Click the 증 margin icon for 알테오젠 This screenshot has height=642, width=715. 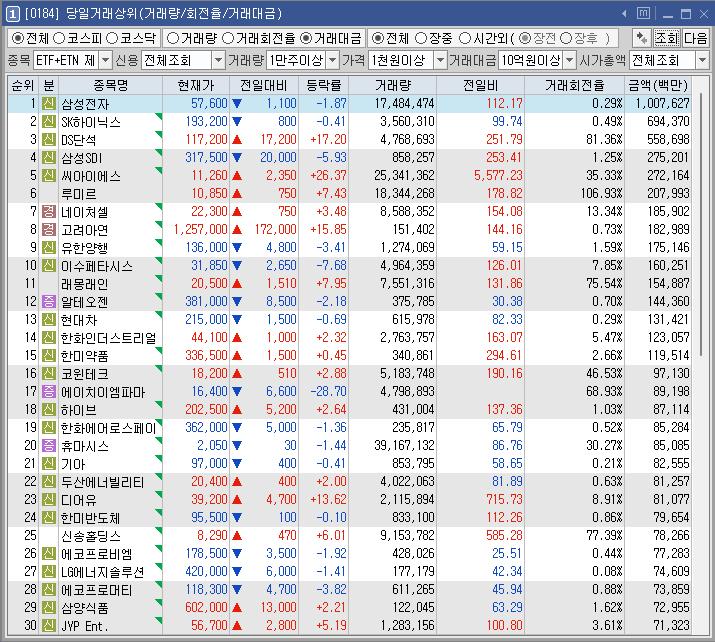point(49,301)
